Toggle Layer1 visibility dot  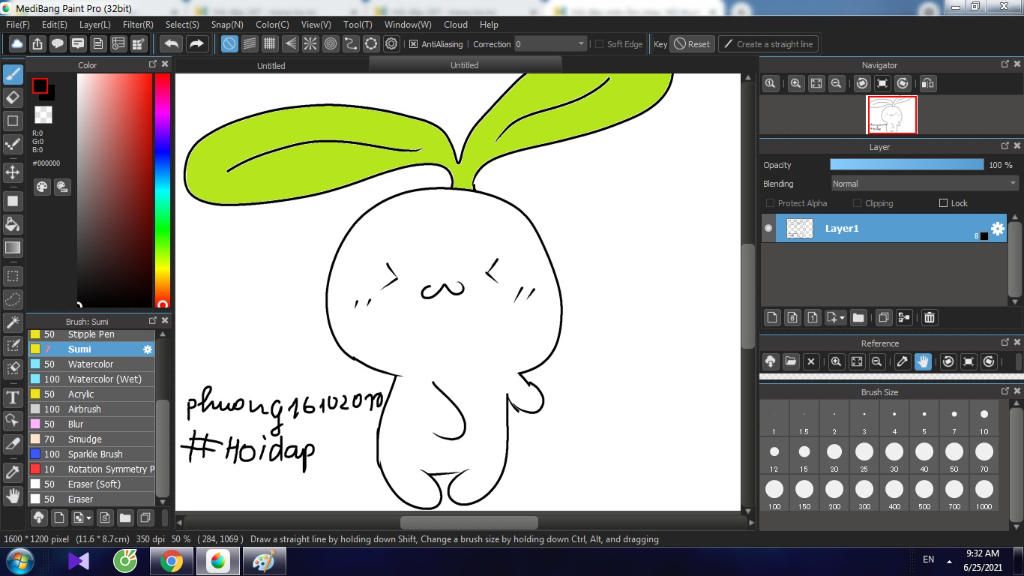(x=769, y=228)
